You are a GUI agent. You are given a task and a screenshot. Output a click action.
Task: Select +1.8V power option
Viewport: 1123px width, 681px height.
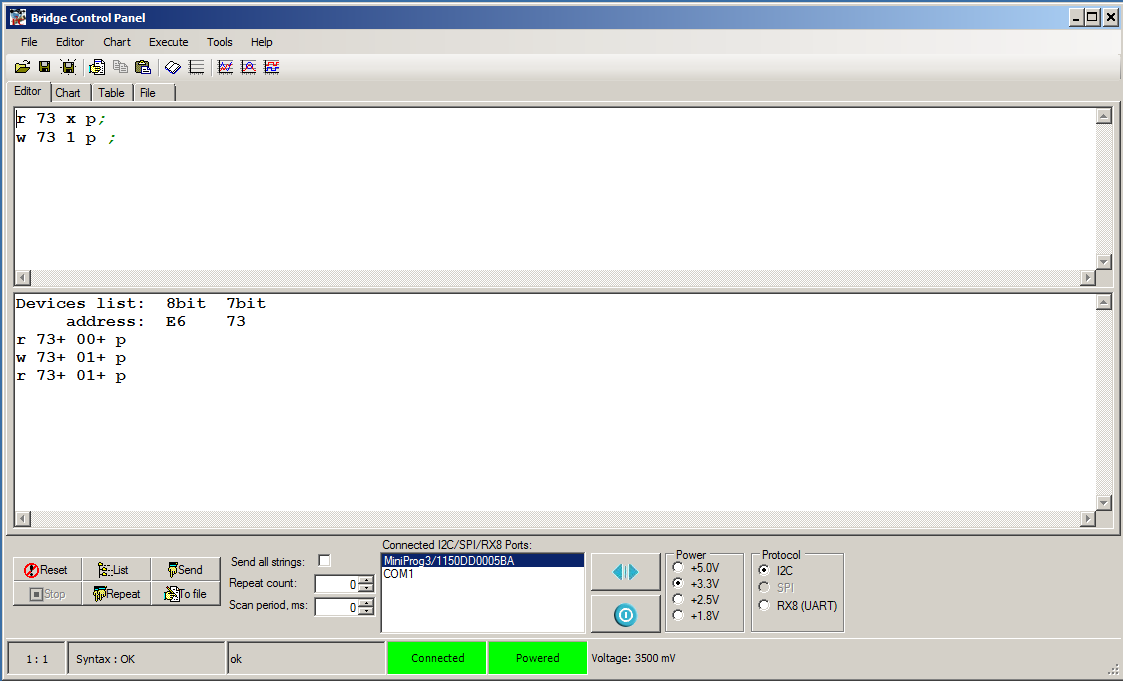678,615
